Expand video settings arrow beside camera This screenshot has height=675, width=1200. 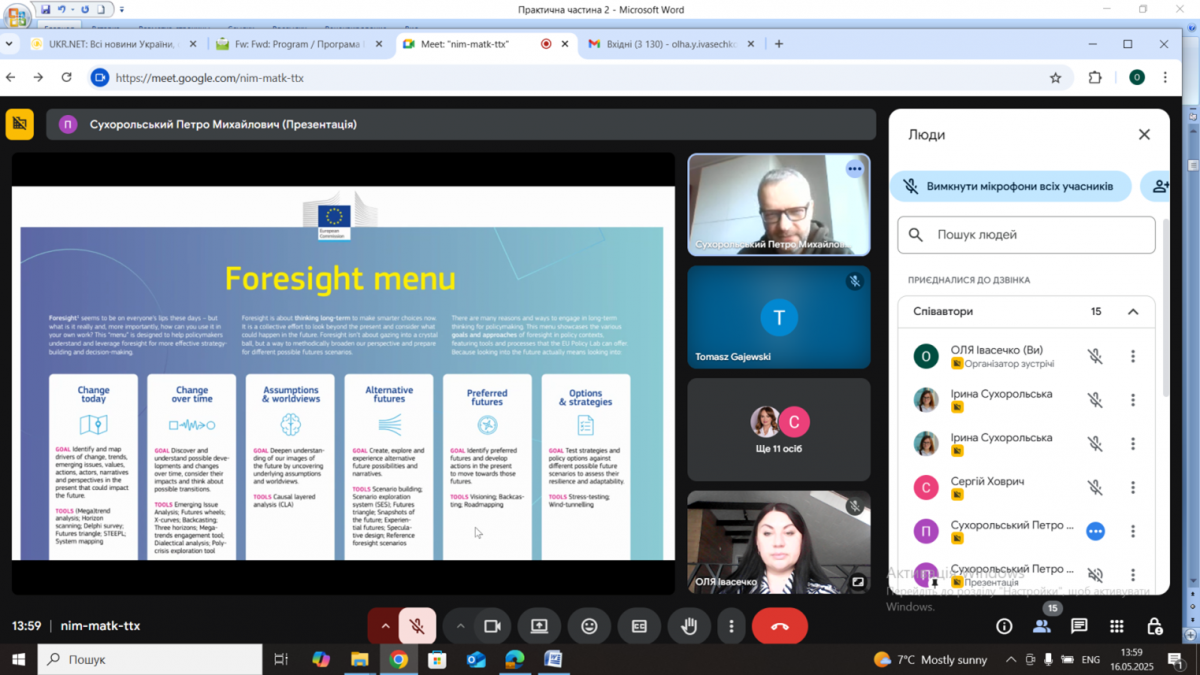460,626
